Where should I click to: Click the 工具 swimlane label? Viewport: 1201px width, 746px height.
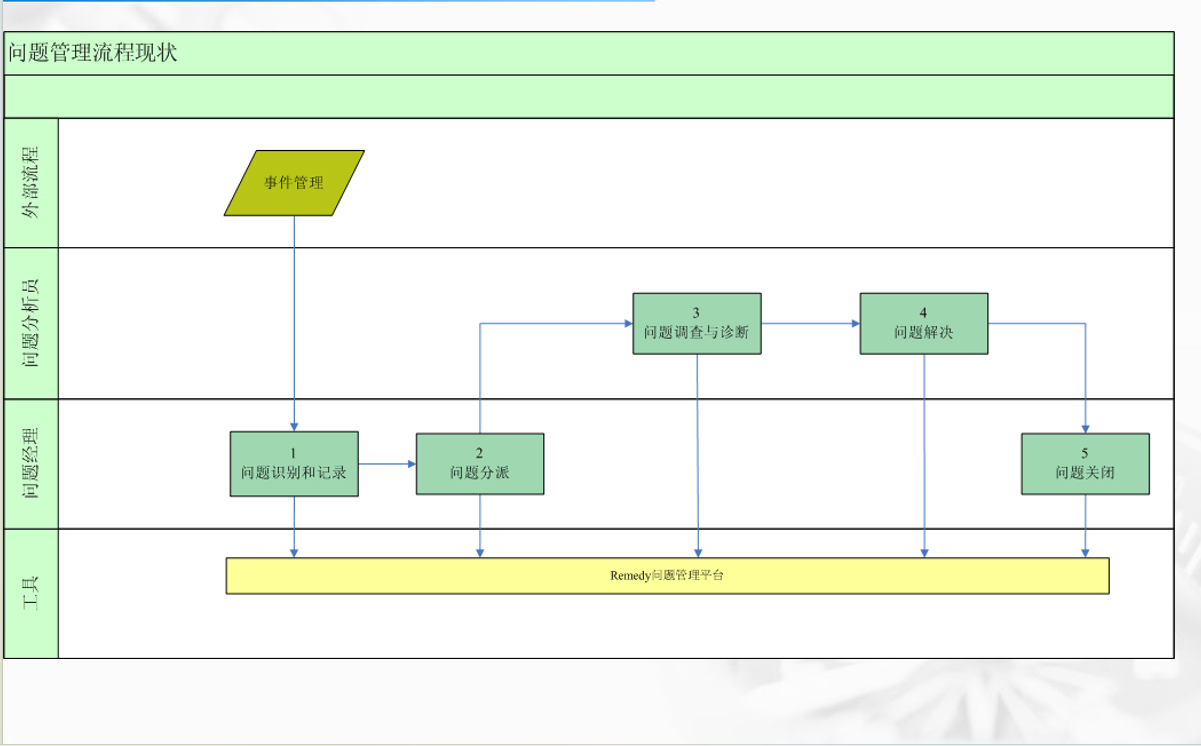tap(31, 593)
